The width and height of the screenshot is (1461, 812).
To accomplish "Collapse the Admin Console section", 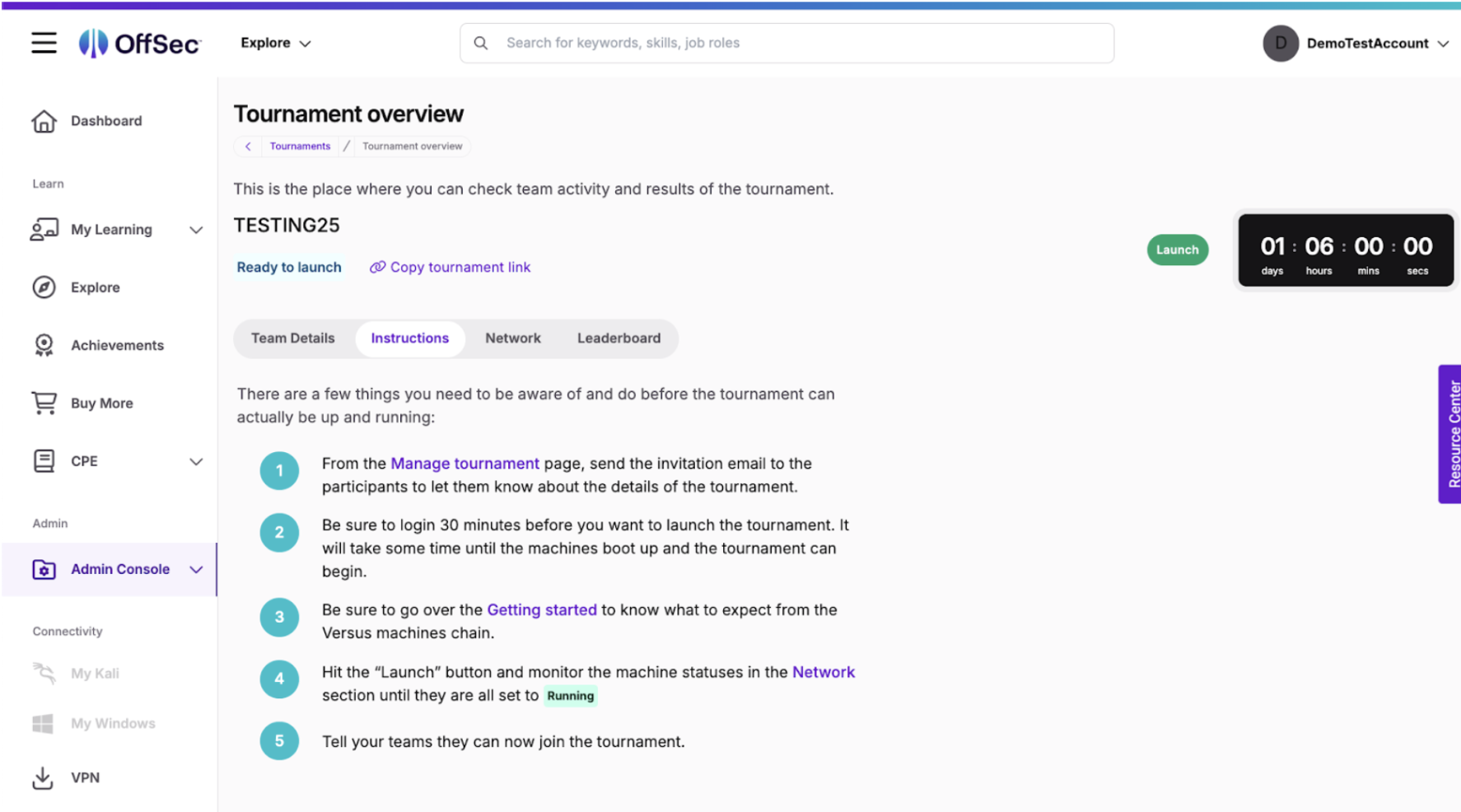I will tap(196, 569).
